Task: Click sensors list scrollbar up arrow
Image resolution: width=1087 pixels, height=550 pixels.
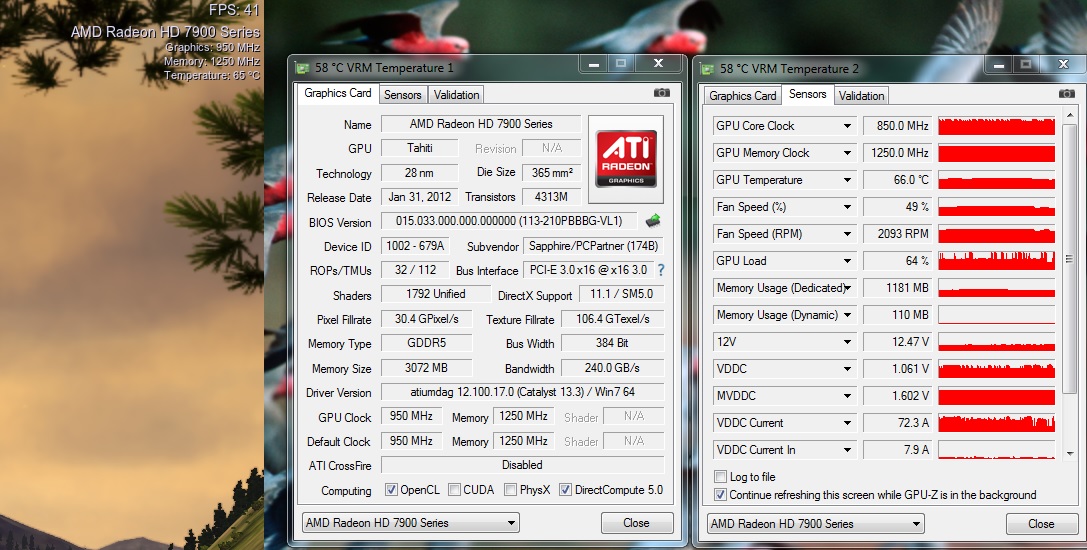Action: click(x=1069, y=114)
